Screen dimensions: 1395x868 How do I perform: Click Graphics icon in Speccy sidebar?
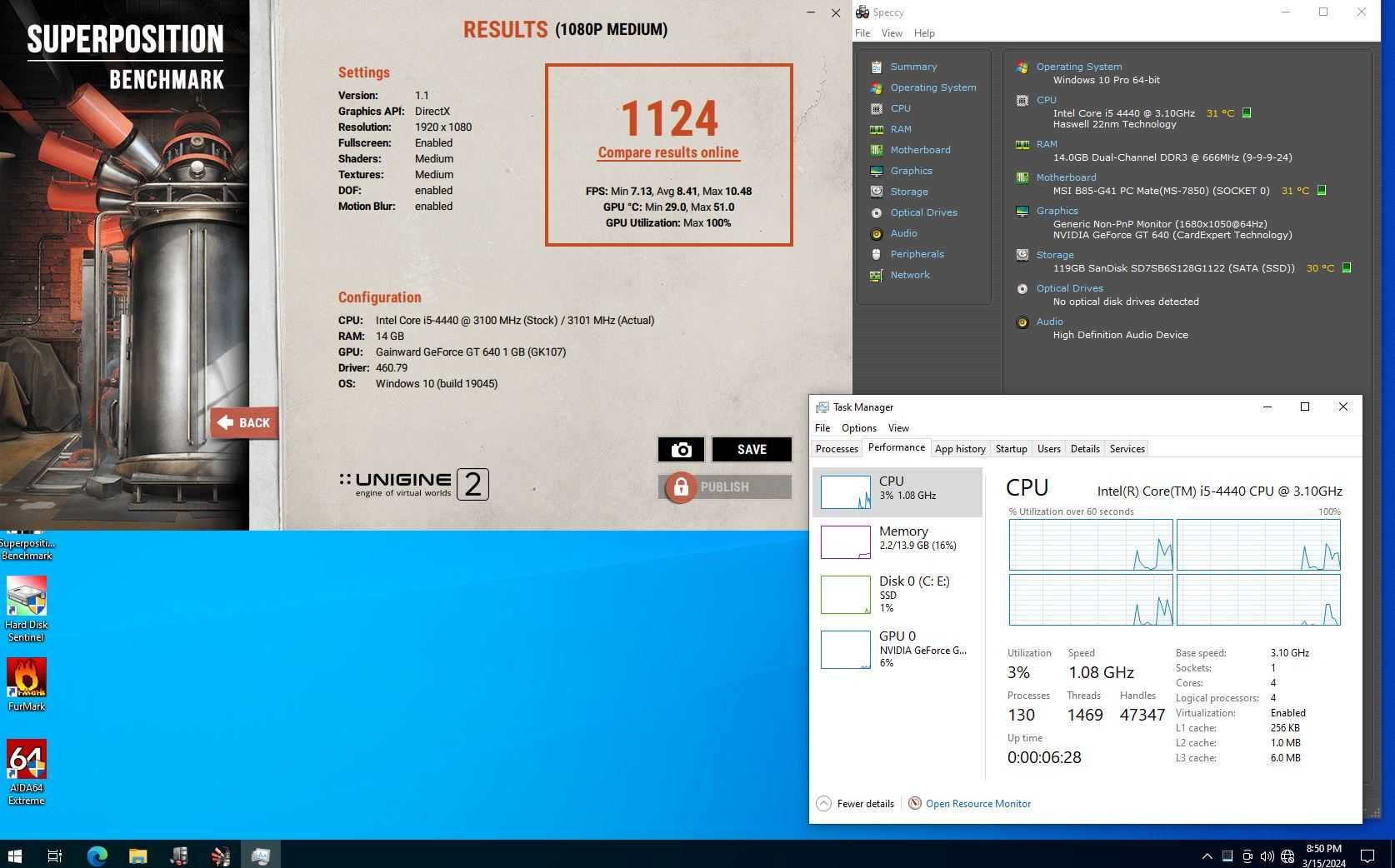pyautogui.click(x=876, y=171)
